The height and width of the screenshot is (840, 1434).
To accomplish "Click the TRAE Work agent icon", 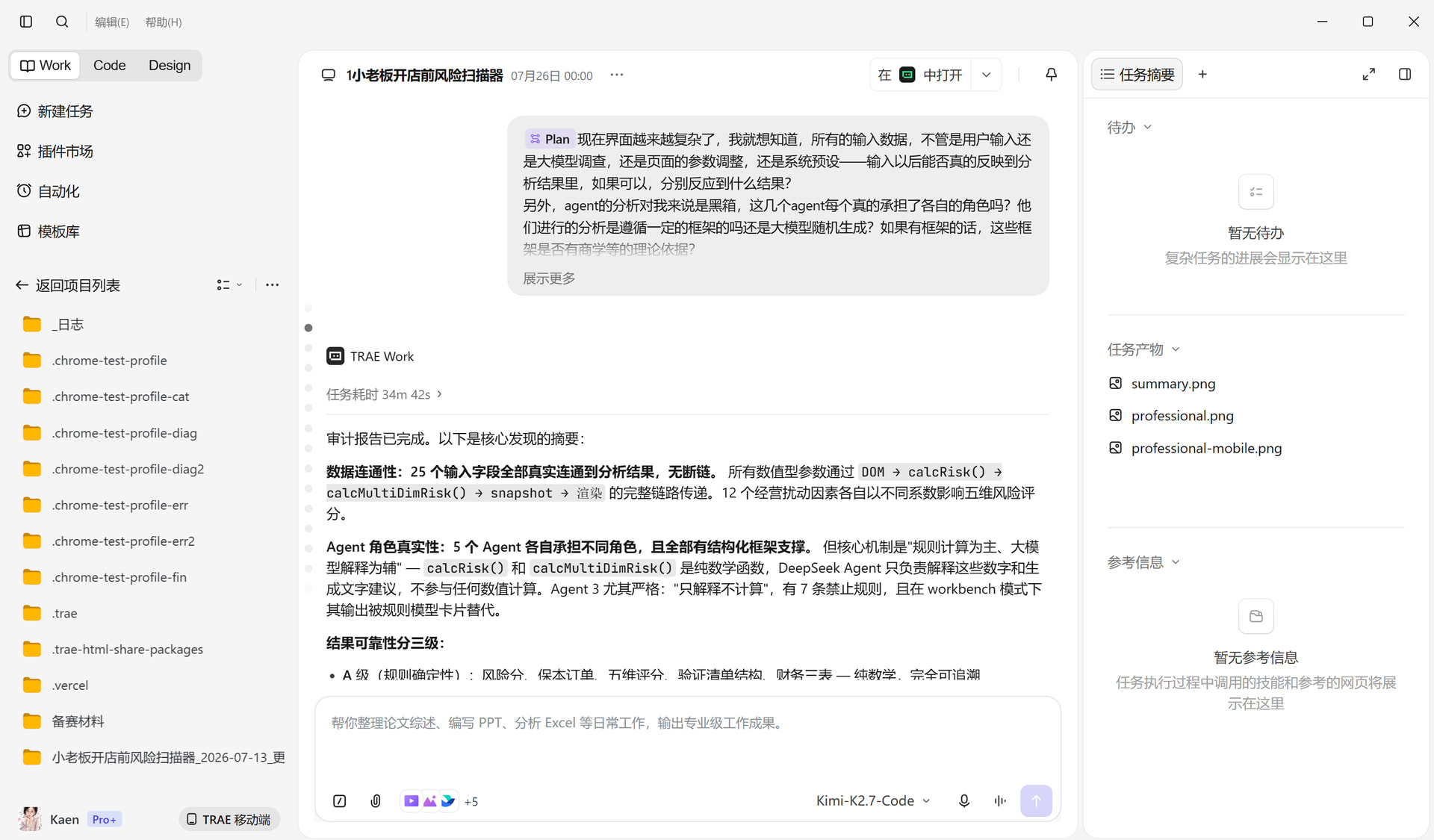I will pyautogui.click(x=335, y=356).
